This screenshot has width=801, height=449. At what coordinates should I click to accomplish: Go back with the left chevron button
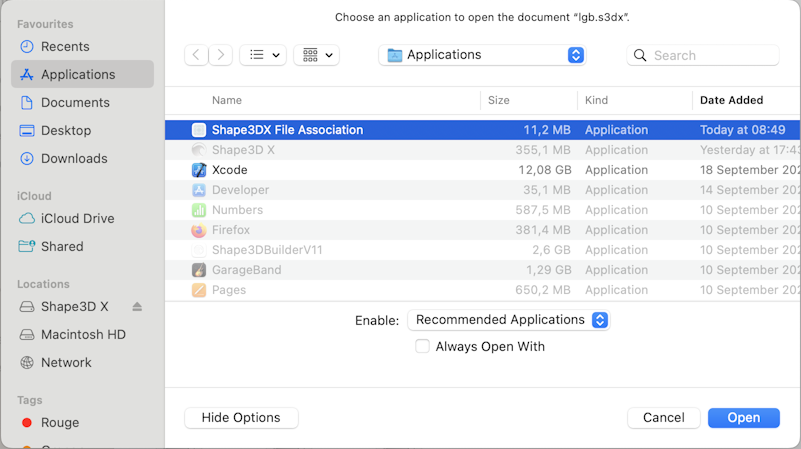(196, 55)
